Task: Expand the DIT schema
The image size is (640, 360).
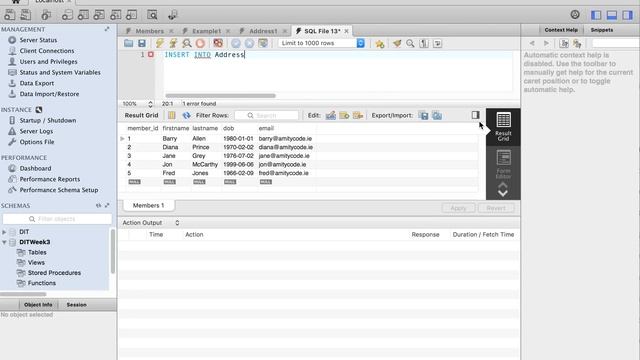Action: [x=4, y=232]
